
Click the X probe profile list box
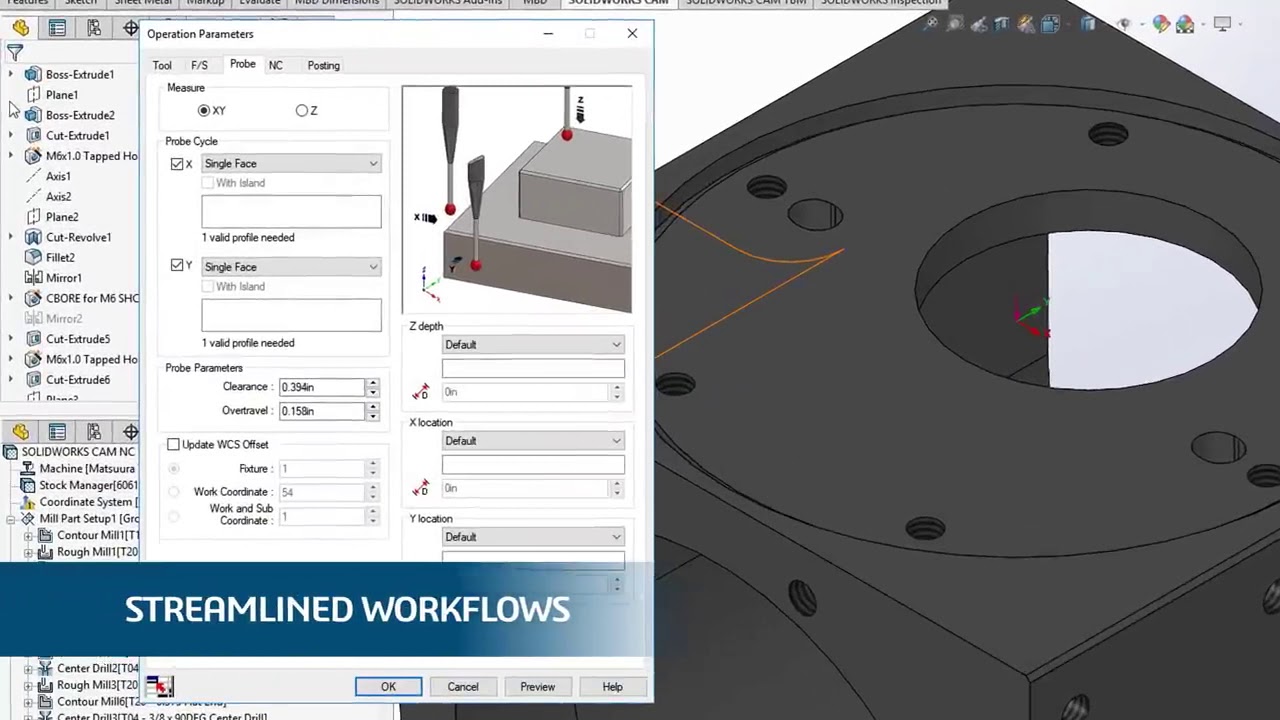(x=291, y=211)
